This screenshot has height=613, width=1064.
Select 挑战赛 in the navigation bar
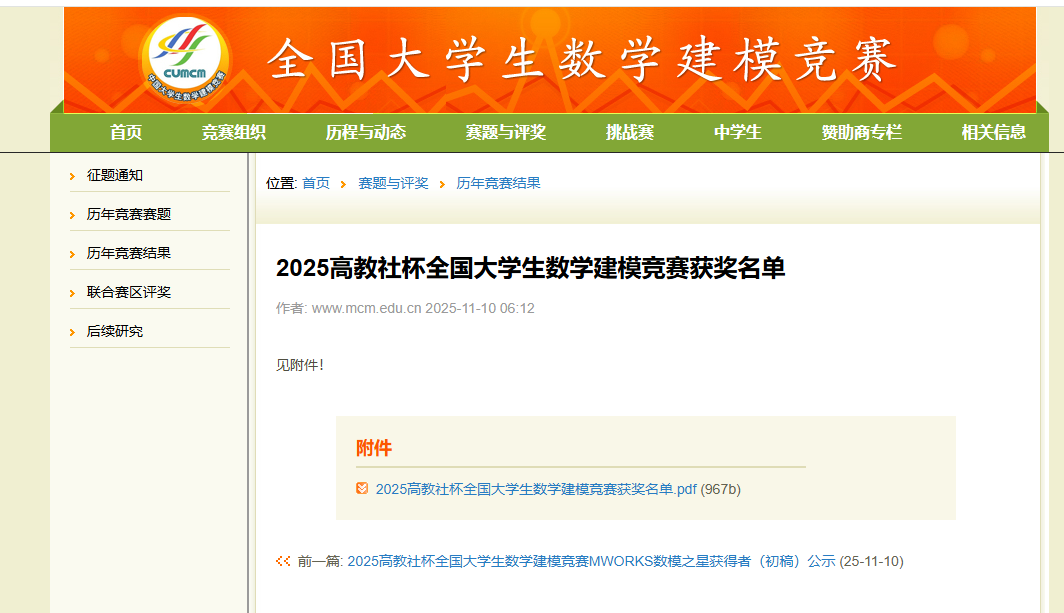tap(630, 132)
